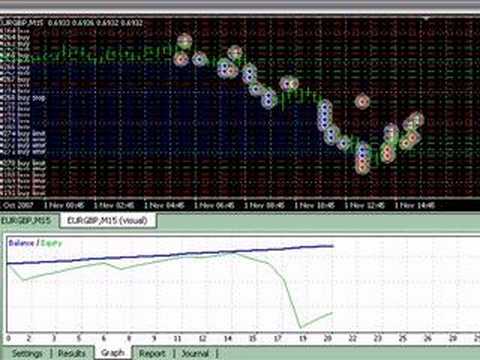The height and width of the screenshot is (360, 480).
Task: Open the Settings tab in the tester
Action: tap(27, 353)
